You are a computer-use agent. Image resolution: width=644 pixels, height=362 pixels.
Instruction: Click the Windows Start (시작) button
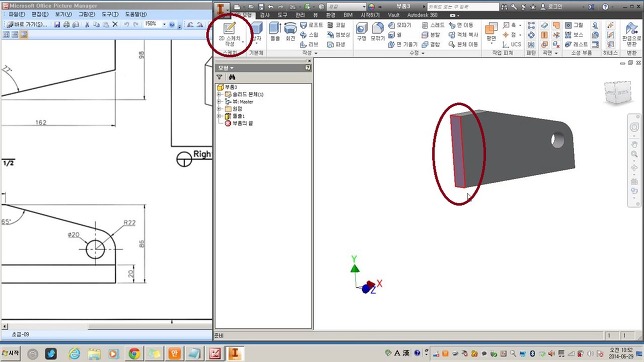pyautogui.click(x=11, y=353)
